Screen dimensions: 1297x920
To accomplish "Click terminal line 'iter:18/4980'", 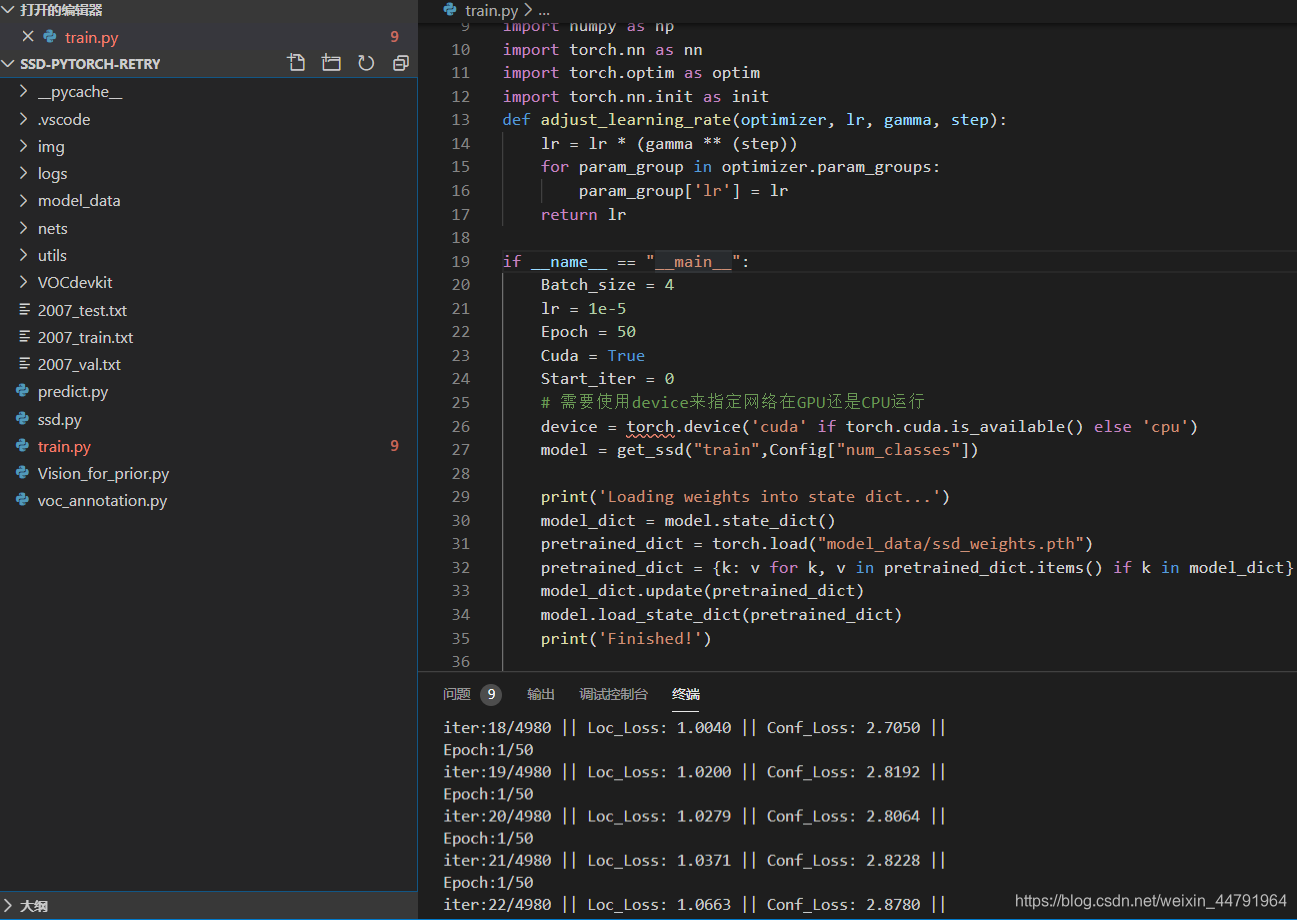I will pos(695,728).
